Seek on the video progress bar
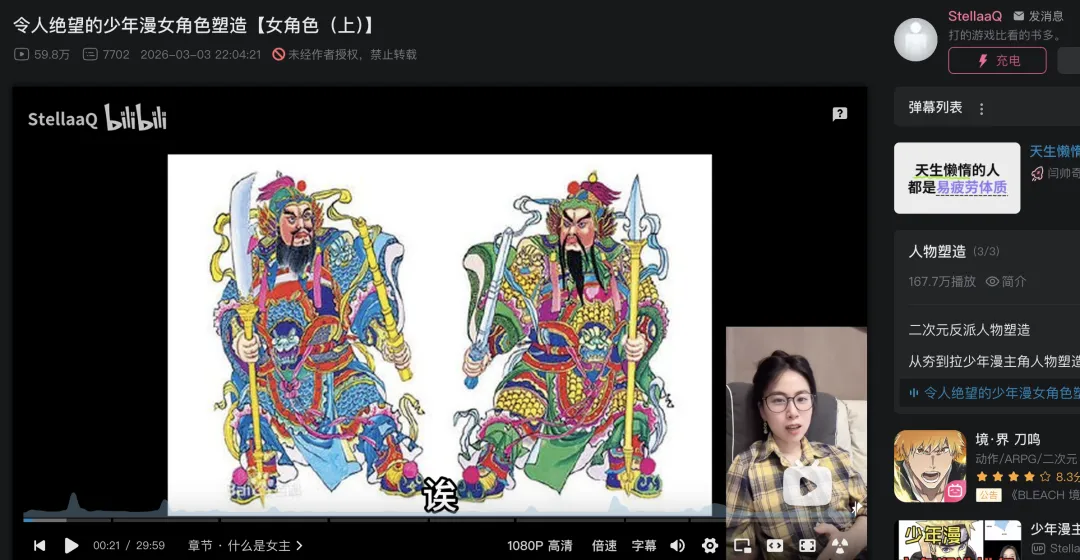This screenshot has height=560, width=1080. [441, 519]
